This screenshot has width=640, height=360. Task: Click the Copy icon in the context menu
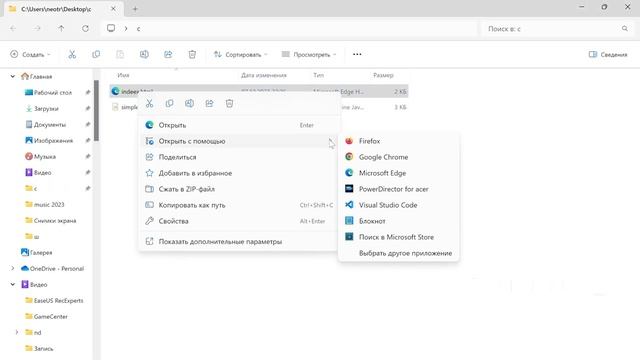click(169, 104)
